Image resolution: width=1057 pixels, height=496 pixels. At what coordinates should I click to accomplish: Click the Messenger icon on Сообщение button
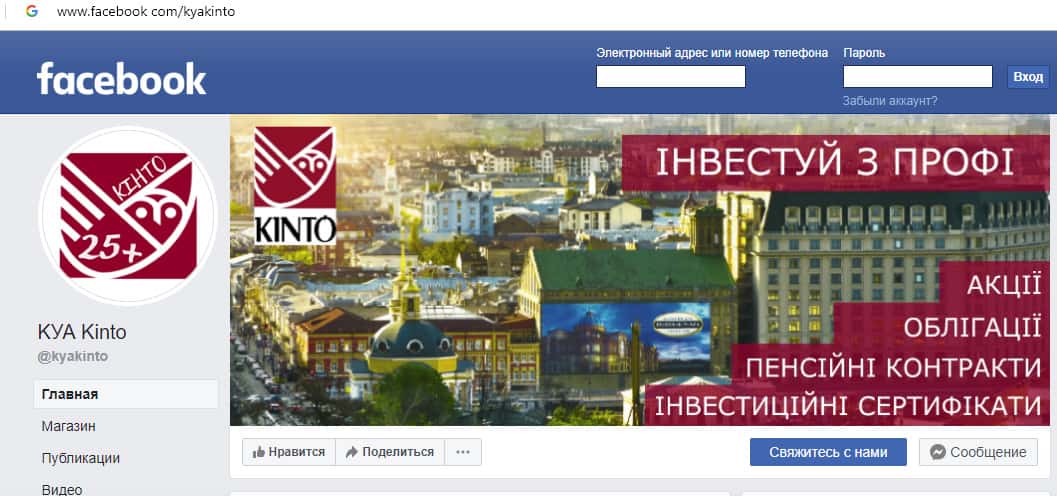coord(937,452)
